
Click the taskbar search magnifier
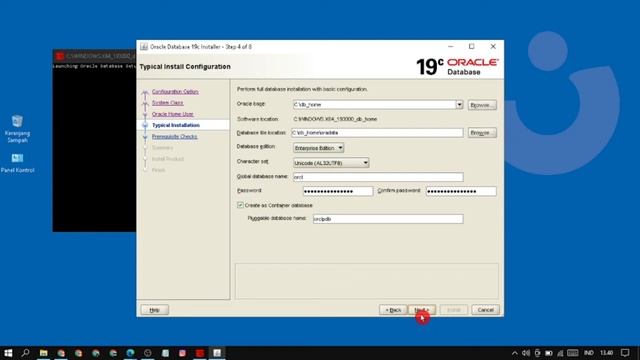coord(26,353)
